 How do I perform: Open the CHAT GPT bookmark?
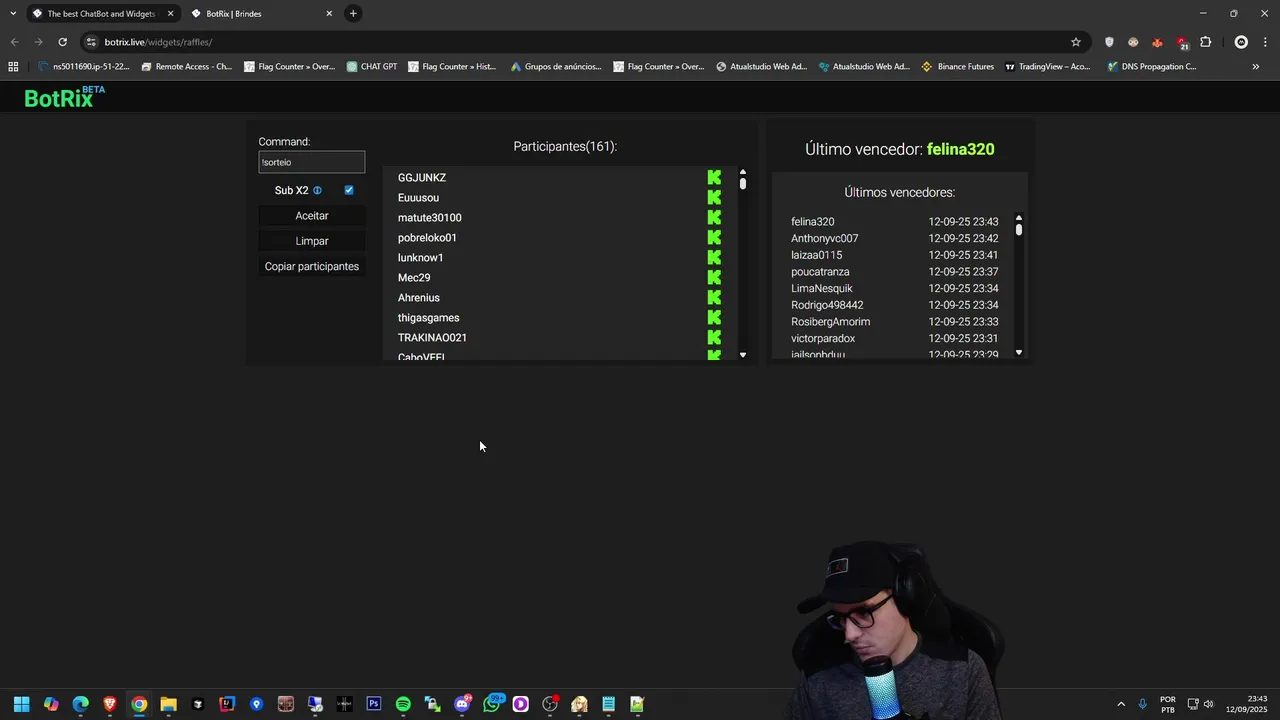coord(372,67)
